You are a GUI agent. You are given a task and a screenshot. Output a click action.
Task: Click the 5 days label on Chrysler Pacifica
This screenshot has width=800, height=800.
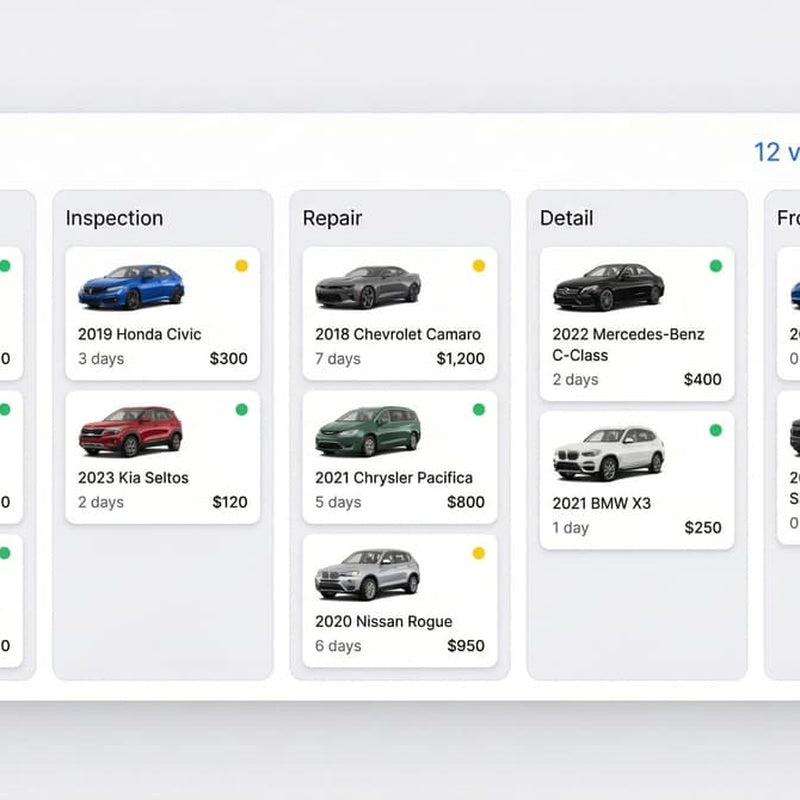tap(337, 502)
